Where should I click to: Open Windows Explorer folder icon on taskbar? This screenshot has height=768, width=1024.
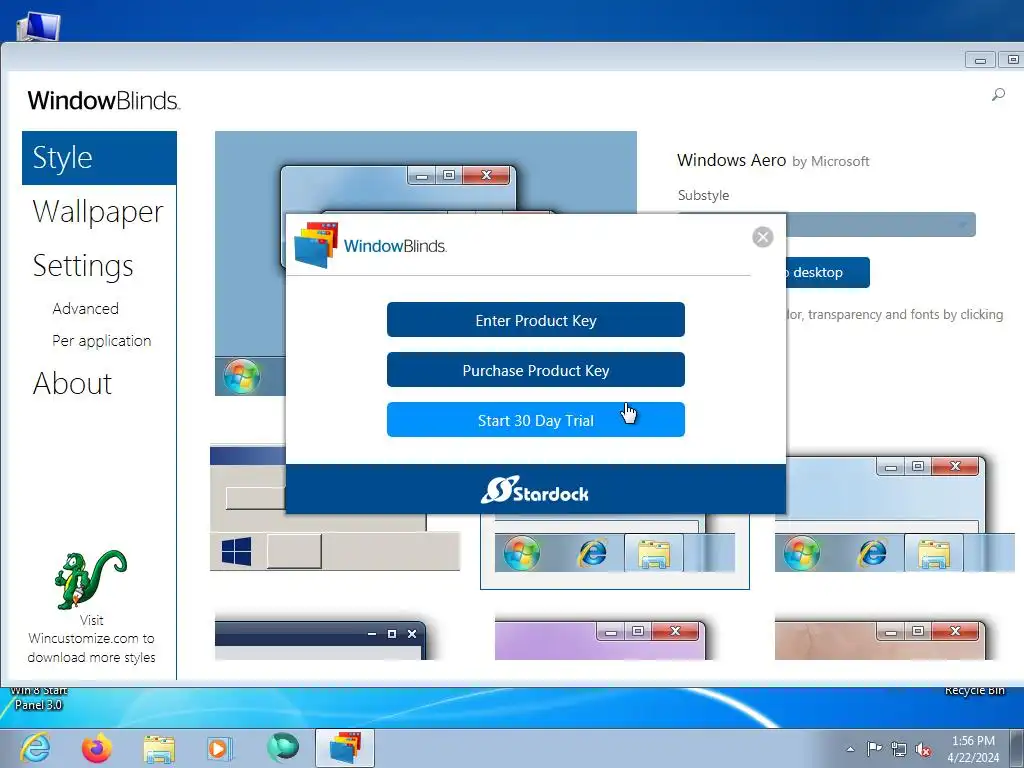[x=159, y=748]
